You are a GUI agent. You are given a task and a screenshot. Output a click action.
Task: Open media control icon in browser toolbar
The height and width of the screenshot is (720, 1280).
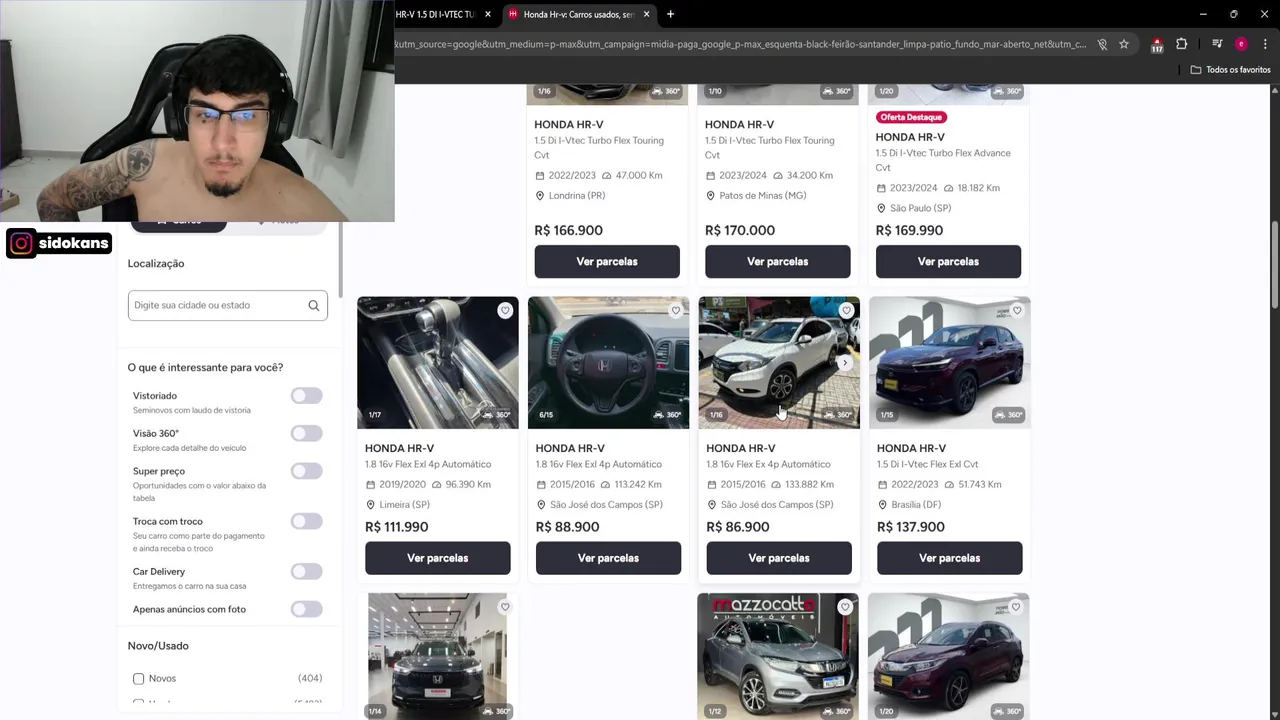click(x=1217, y=44)
